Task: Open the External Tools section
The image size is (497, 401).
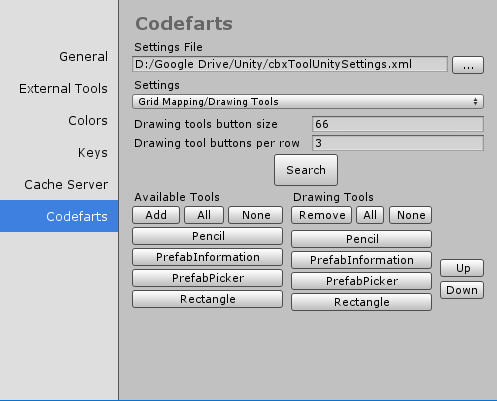Action: (x=63, y=89)
